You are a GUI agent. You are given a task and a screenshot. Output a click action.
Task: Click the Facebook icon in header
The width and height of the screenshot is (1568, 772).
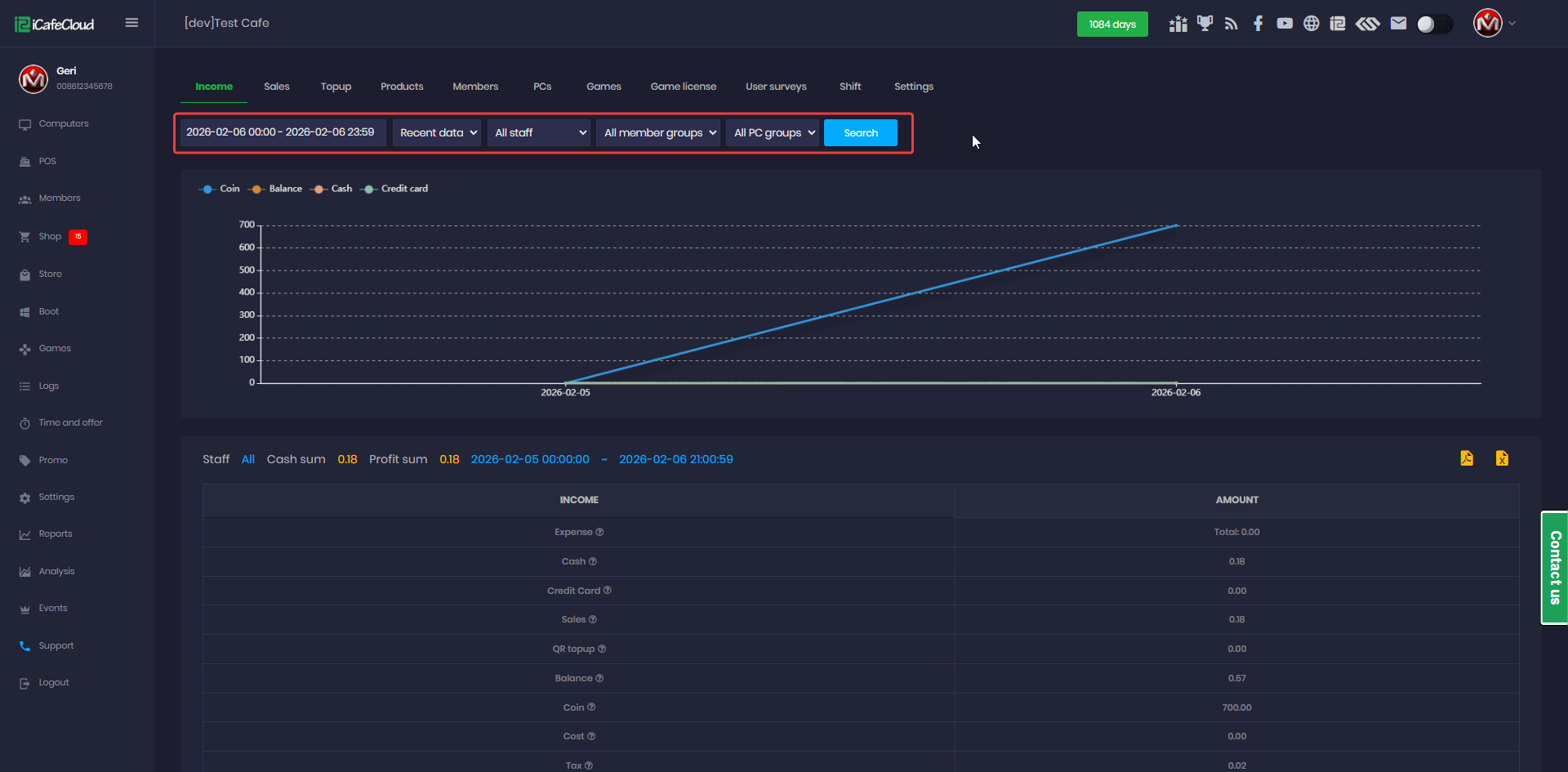1258,24
